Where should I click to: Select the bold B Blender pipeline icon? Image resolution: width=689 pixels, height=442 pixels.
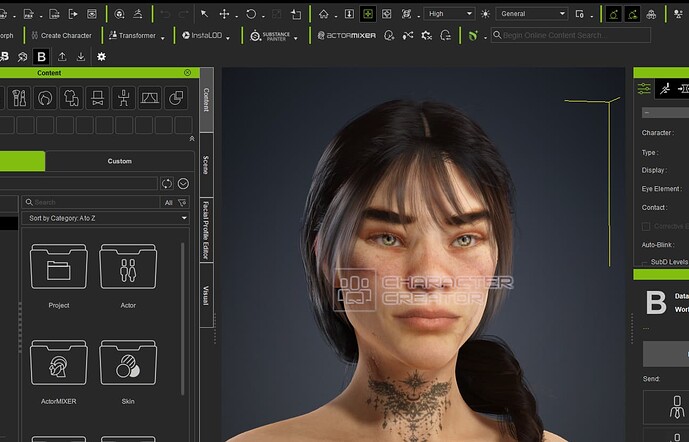[x=41, y=57]
